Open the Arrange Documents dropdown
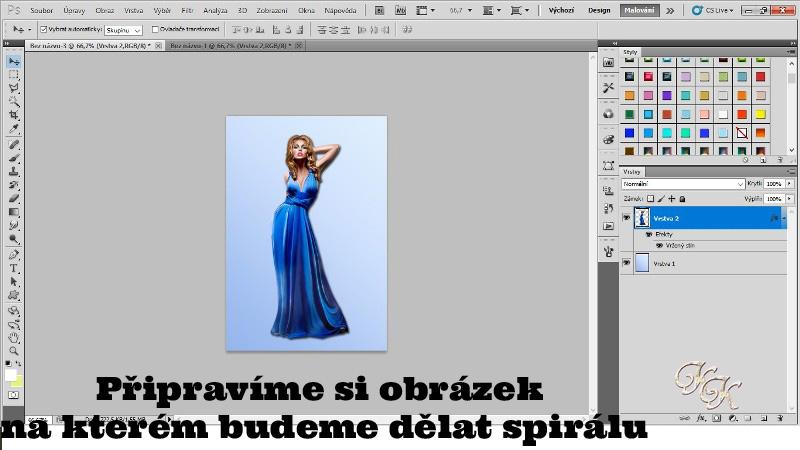This screenshot has width=800, height=450. (x=492, y=10)
